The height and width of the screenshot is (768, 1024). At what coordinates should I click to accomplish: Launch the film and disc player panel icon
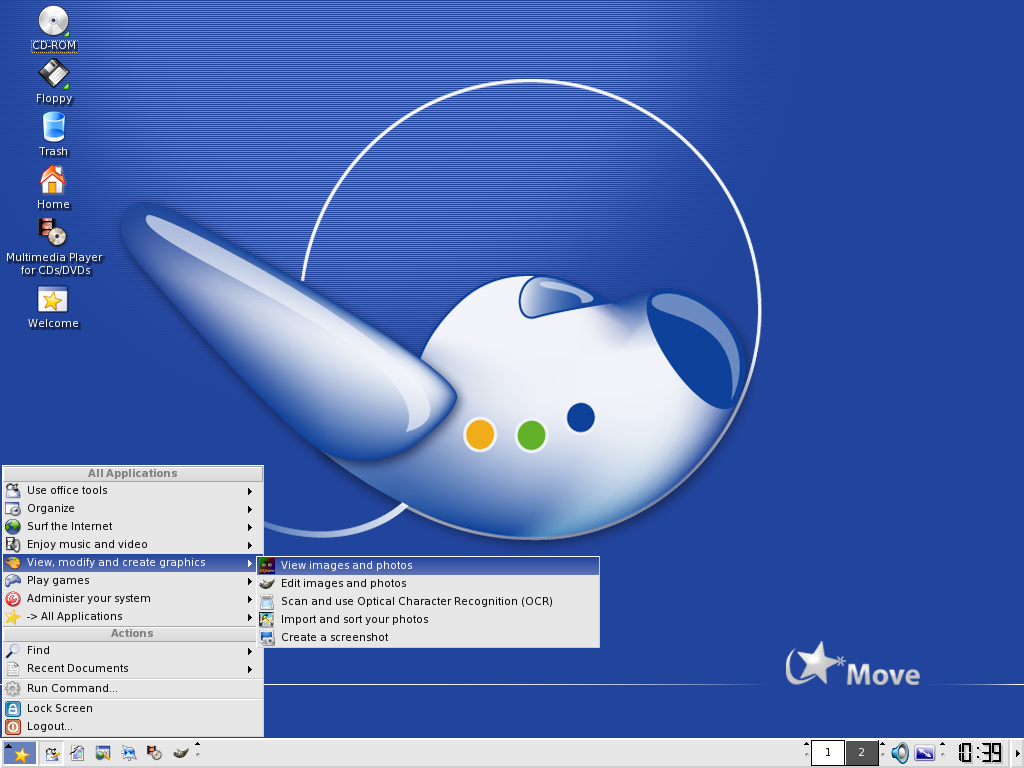[154, 754]
